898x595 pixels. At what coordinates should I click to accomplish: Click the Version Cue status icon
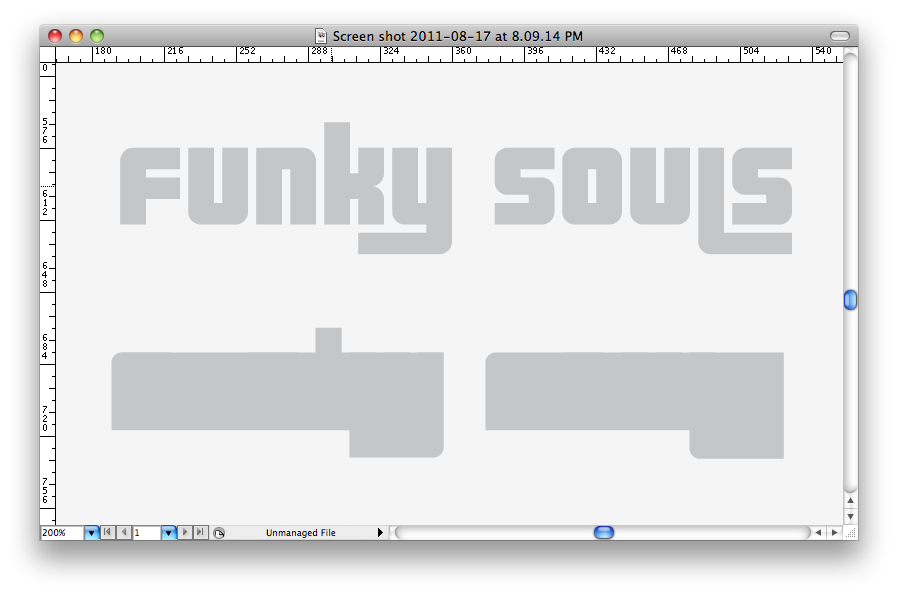(x=219, y=533)
